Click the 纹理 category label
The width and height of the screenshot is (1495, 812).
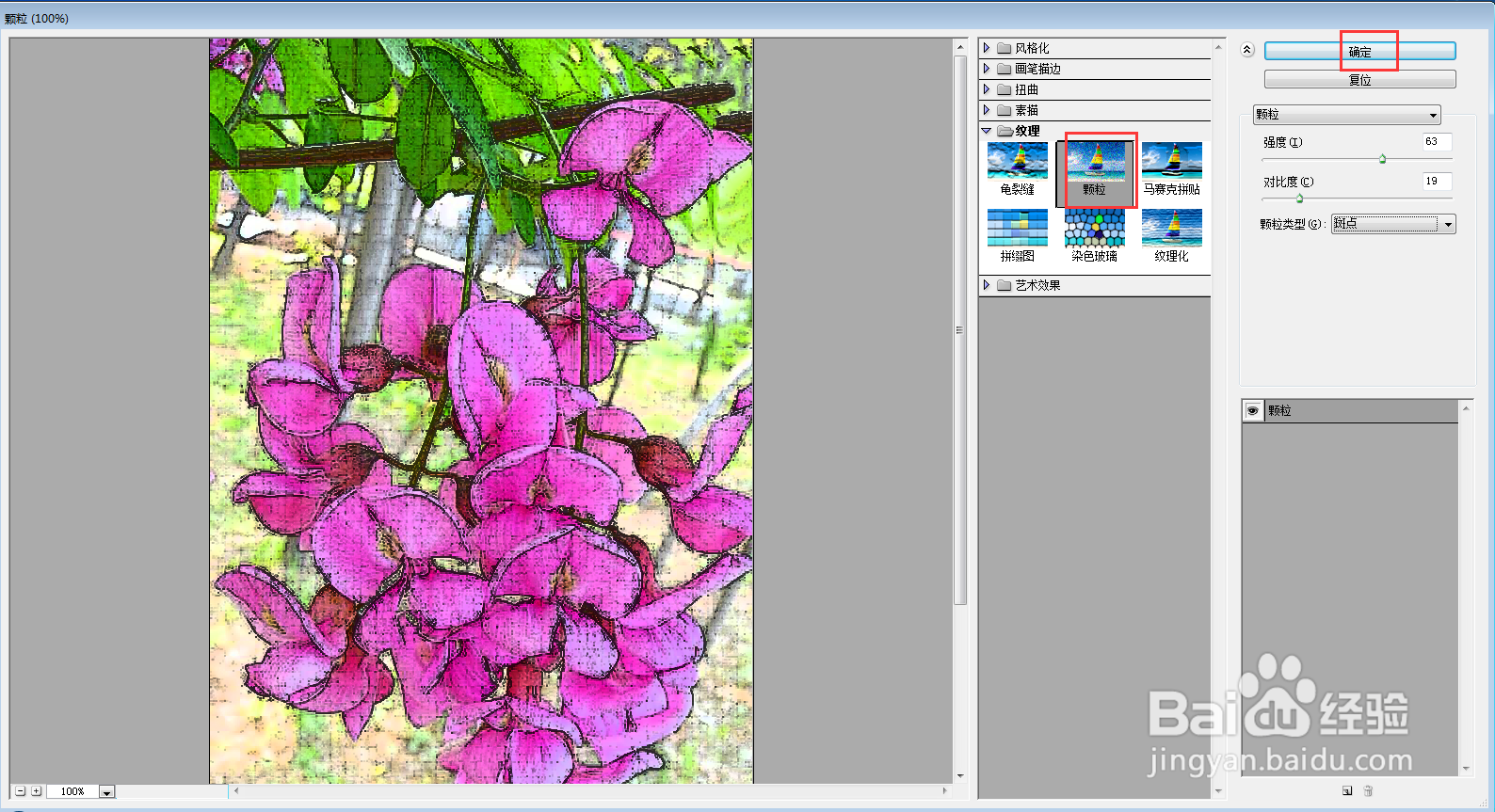(x=1027, y=131)
